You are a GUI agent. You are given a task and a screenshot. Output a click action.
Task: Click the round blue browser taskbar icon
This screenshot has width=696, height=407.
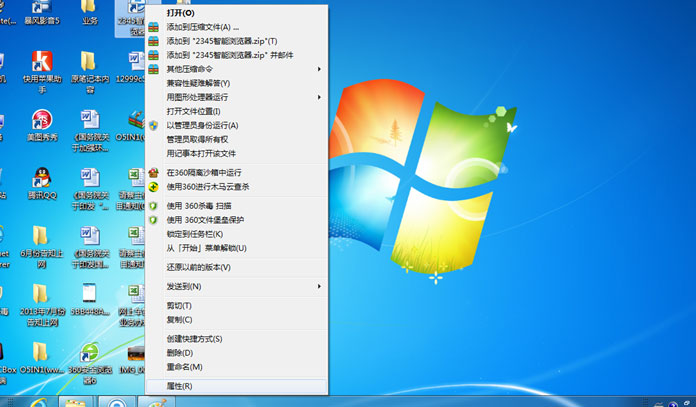click(x=117, y=402)
